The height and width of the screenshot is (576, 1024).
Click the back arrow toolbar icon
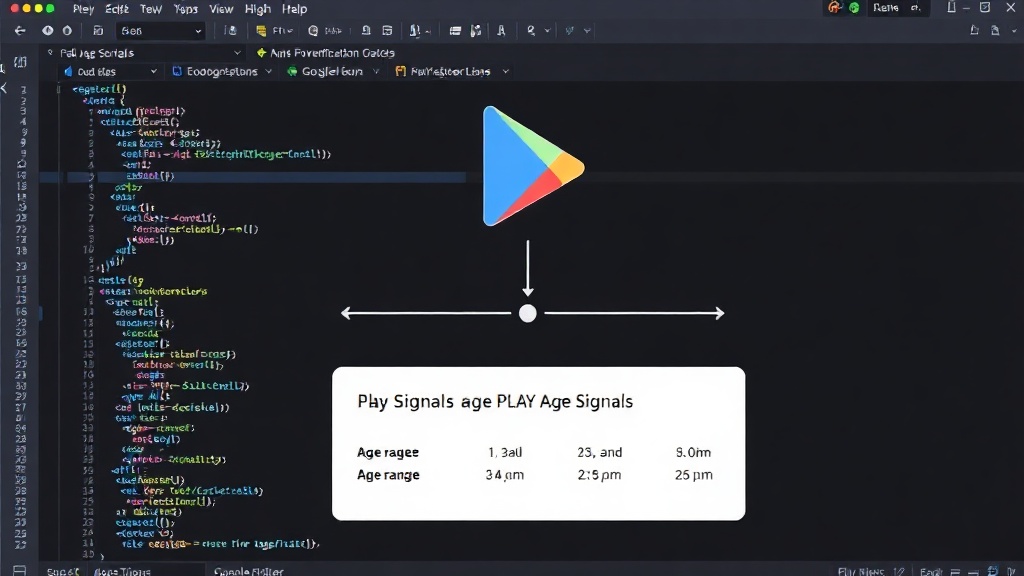pyautogui.click(x=20, y=31)
